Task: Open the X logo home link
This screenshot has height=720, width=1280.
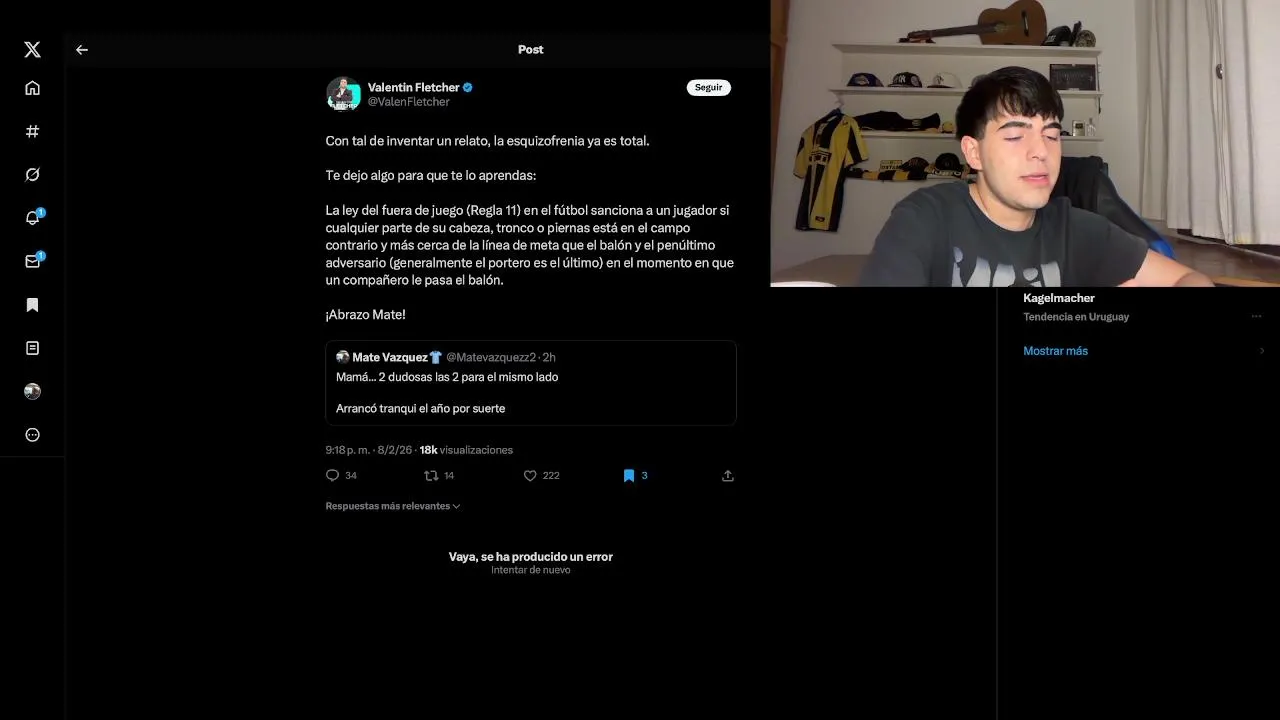Action: [32, 49]
